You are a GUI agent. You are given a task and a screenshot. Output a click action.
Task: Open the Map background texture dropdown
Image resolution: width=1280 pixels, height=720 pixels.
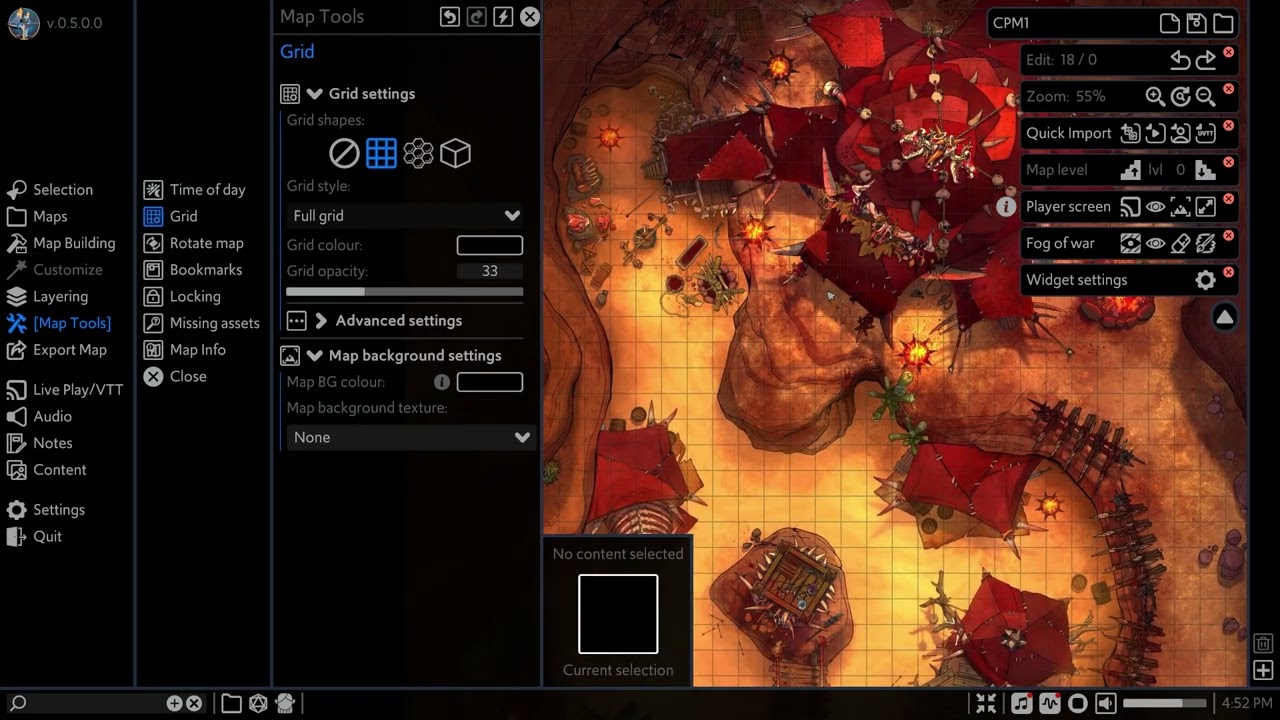tap(411, 437)
